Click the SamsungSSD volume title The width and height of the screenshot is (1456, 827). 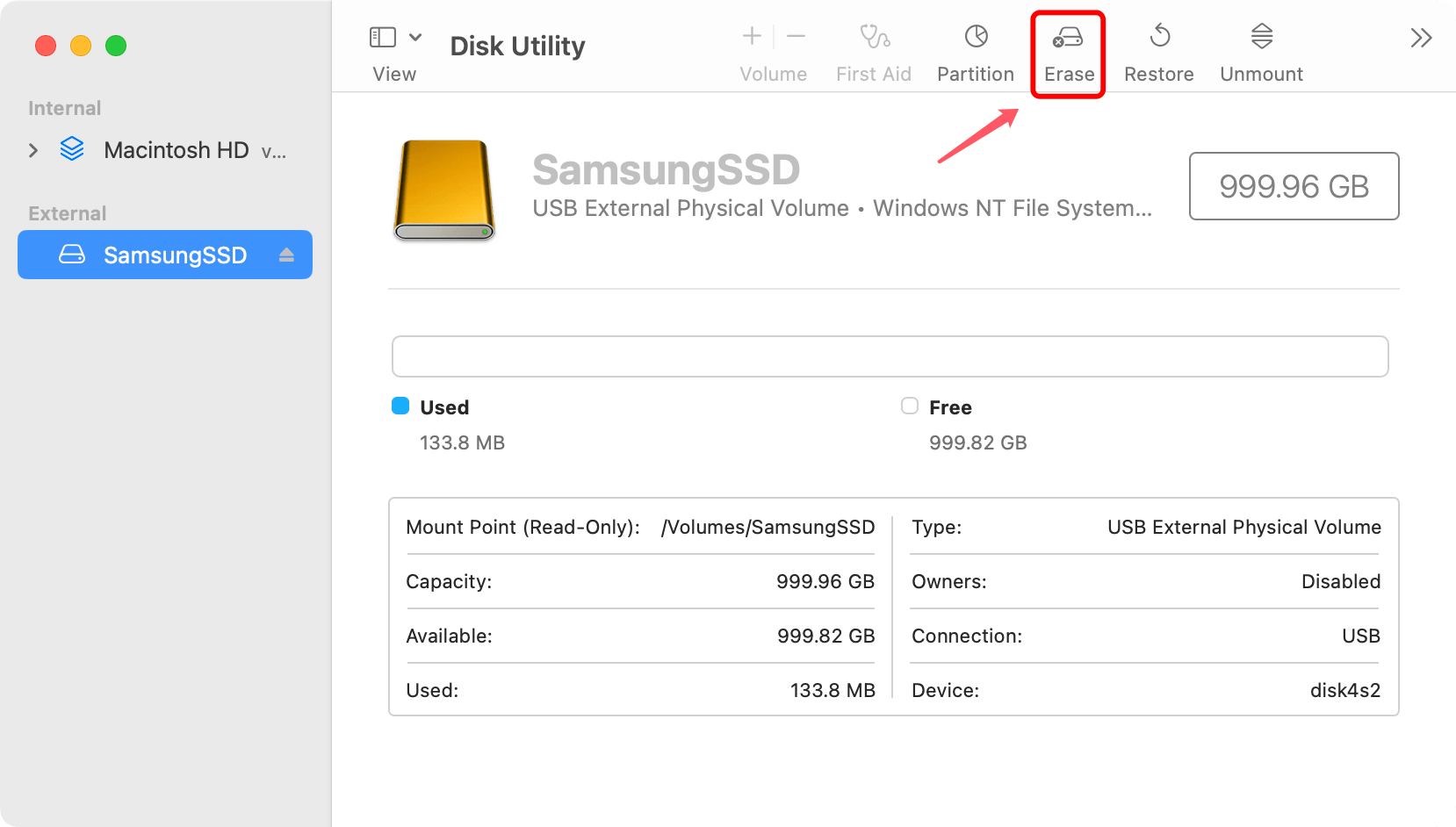[x=666, y=169]
